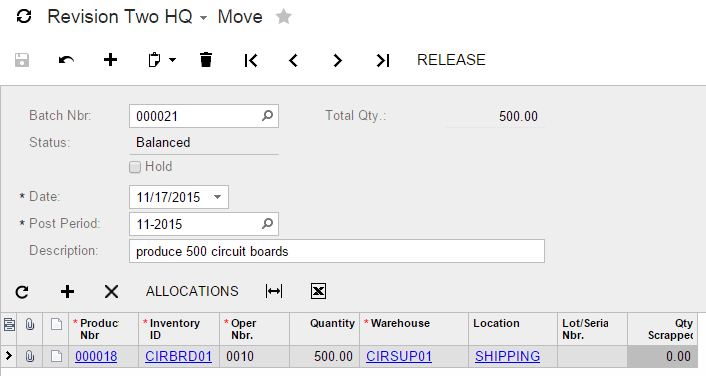Add Move screen to favorites star
The width and height of the screenshot is (706, 376).
284,17
